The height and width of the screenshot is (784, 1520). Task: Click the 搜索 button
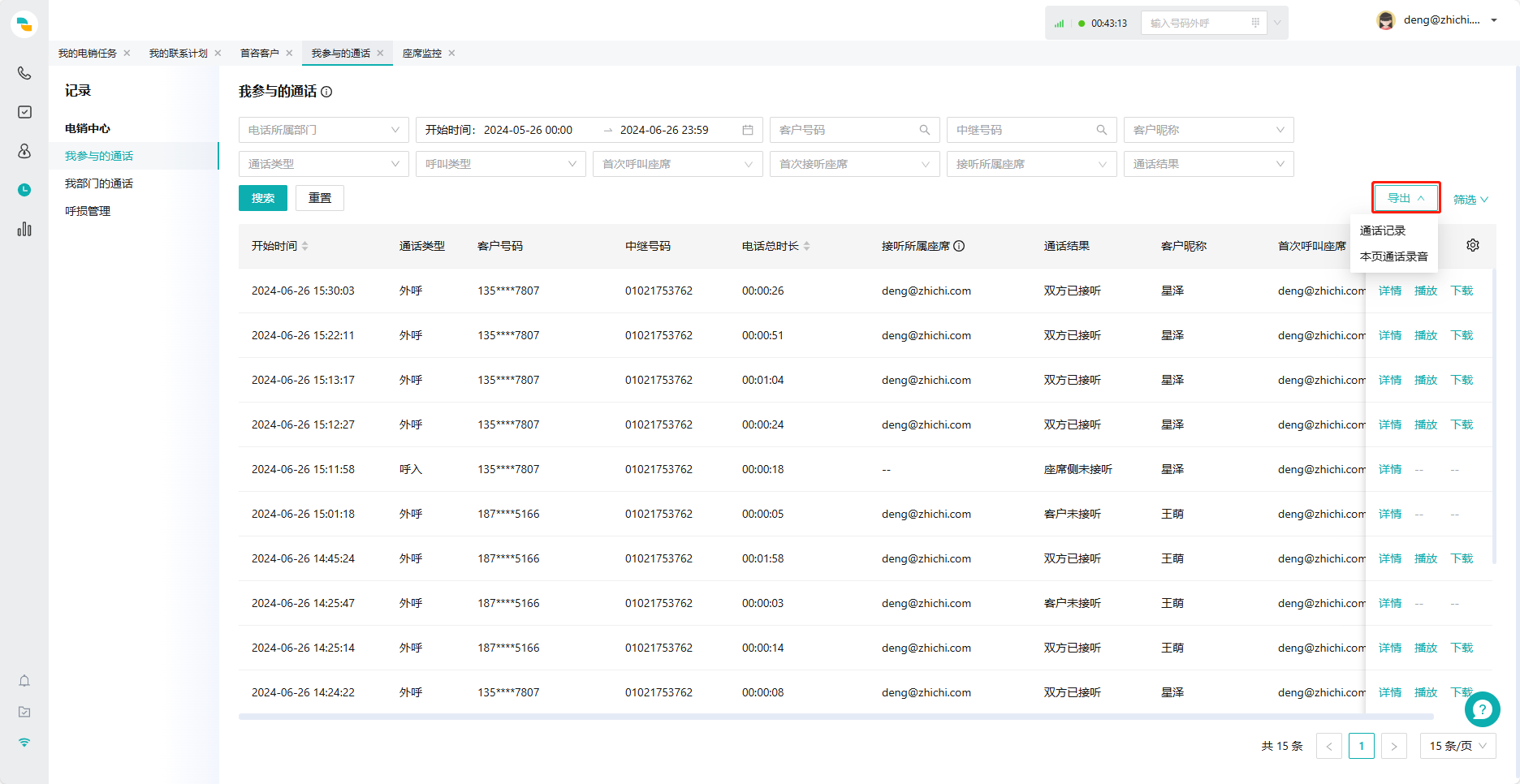click(x=263, y=198)
